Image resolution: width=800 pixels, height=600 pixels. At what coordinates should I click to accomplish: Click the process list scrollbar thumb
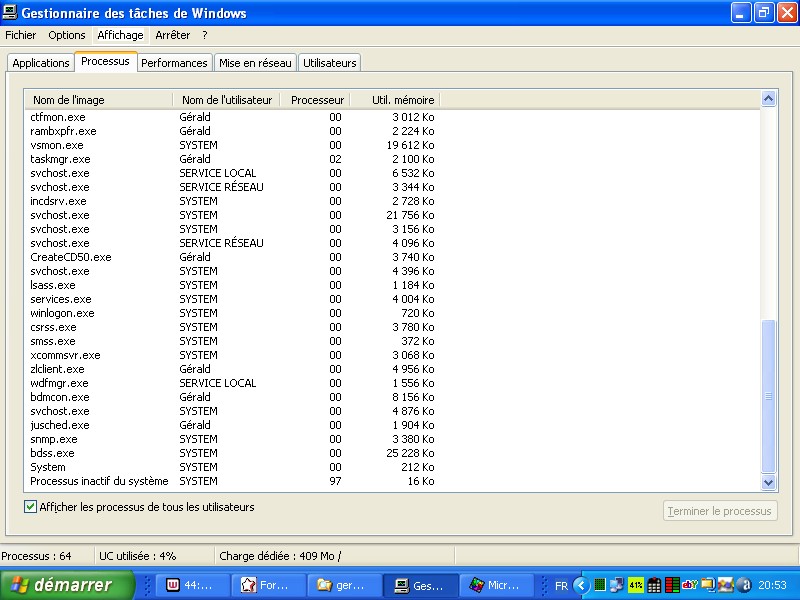click(768, 396)
